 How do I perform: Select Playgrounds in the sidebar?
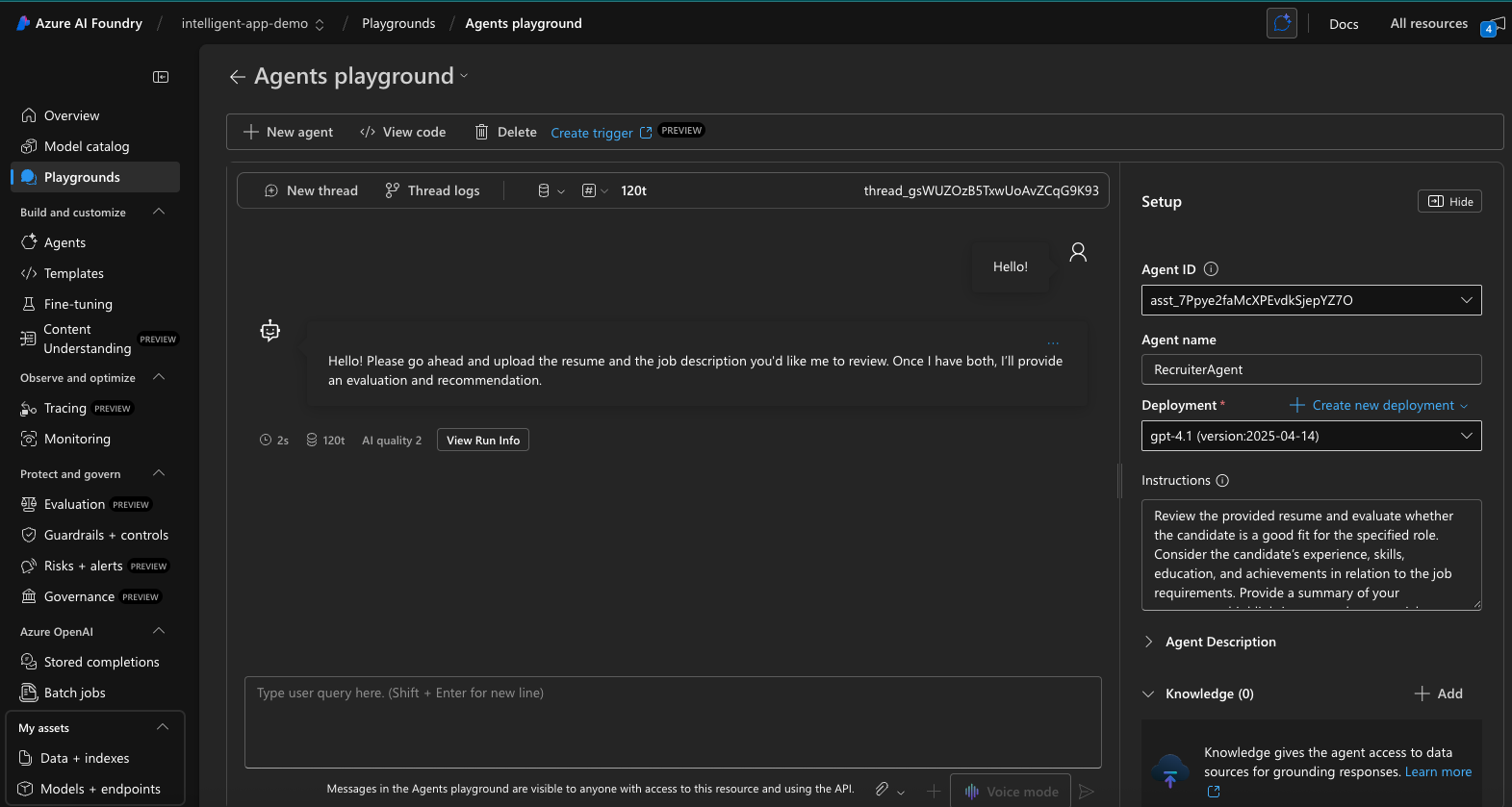point(94,177)
